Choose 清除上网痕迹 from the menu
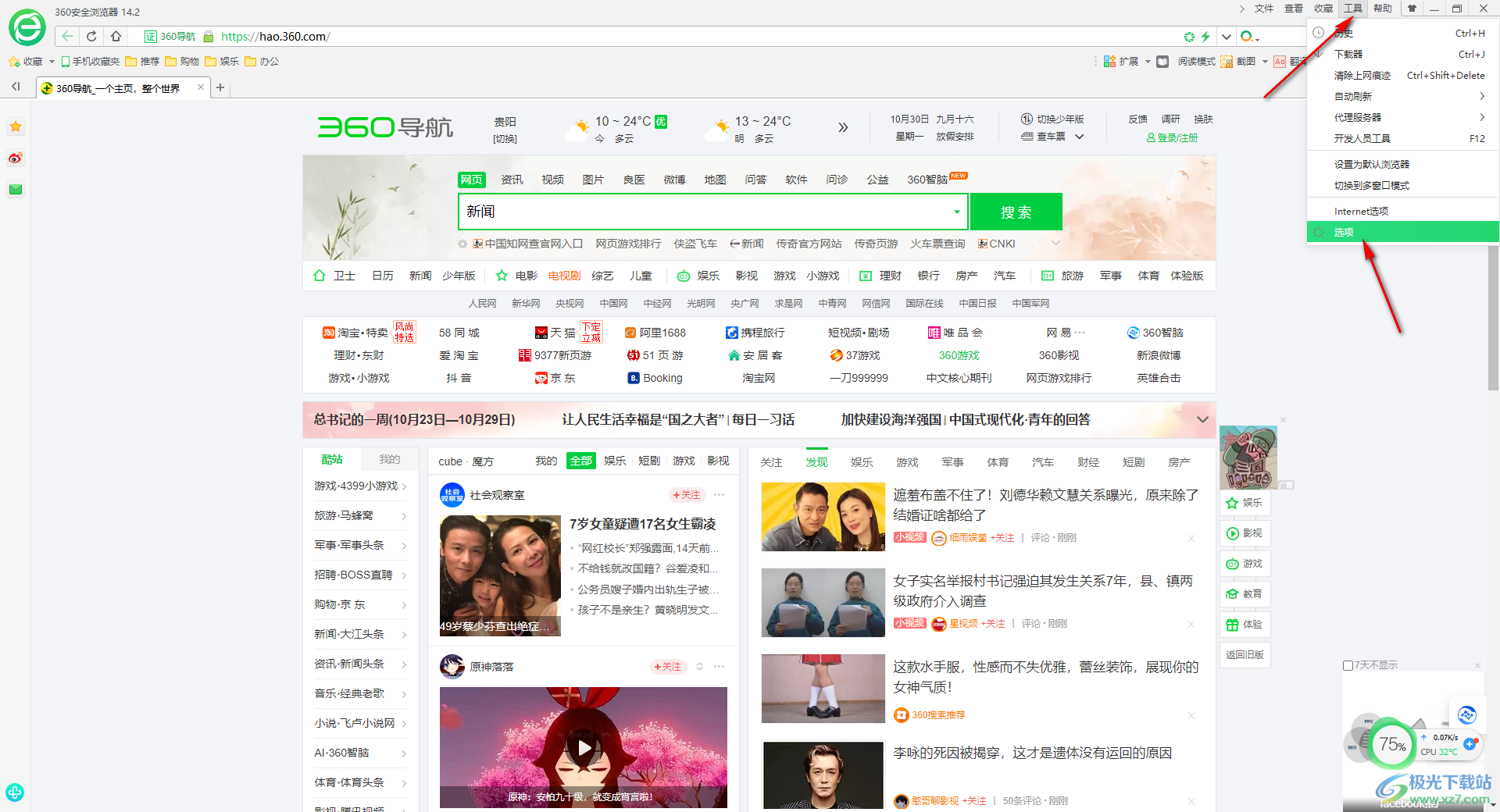1500x812 pixels. pos(1403,75)
